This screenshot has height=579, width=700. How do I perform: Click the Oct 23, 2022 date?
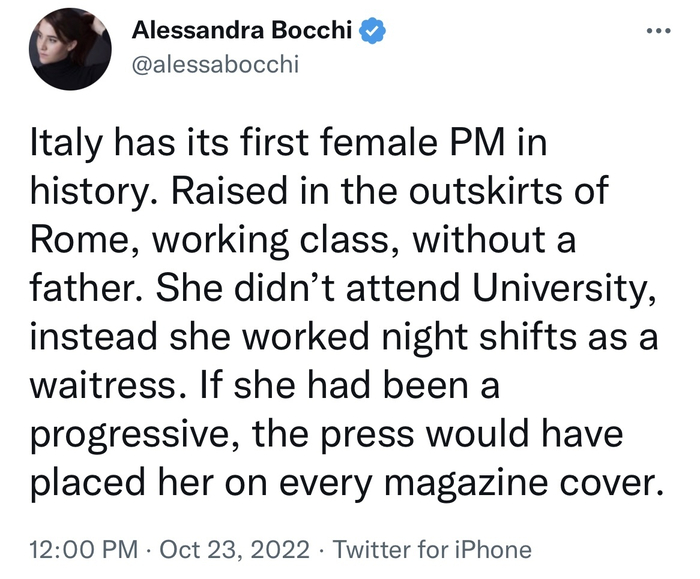(x=227, y=548)
